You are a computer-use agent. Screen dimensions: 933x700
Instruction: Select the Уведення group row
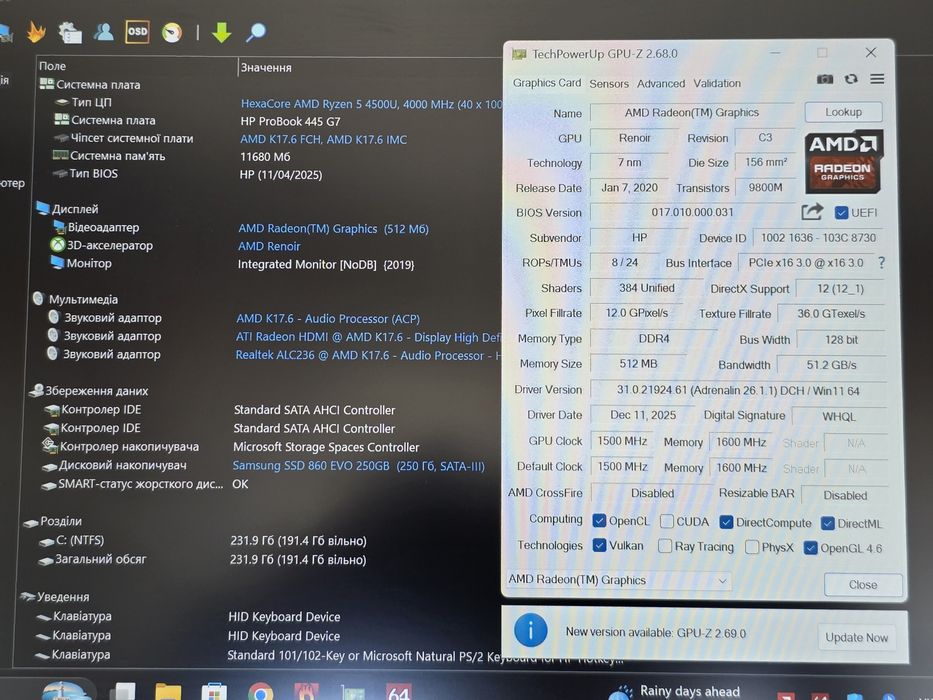point(55,596)
